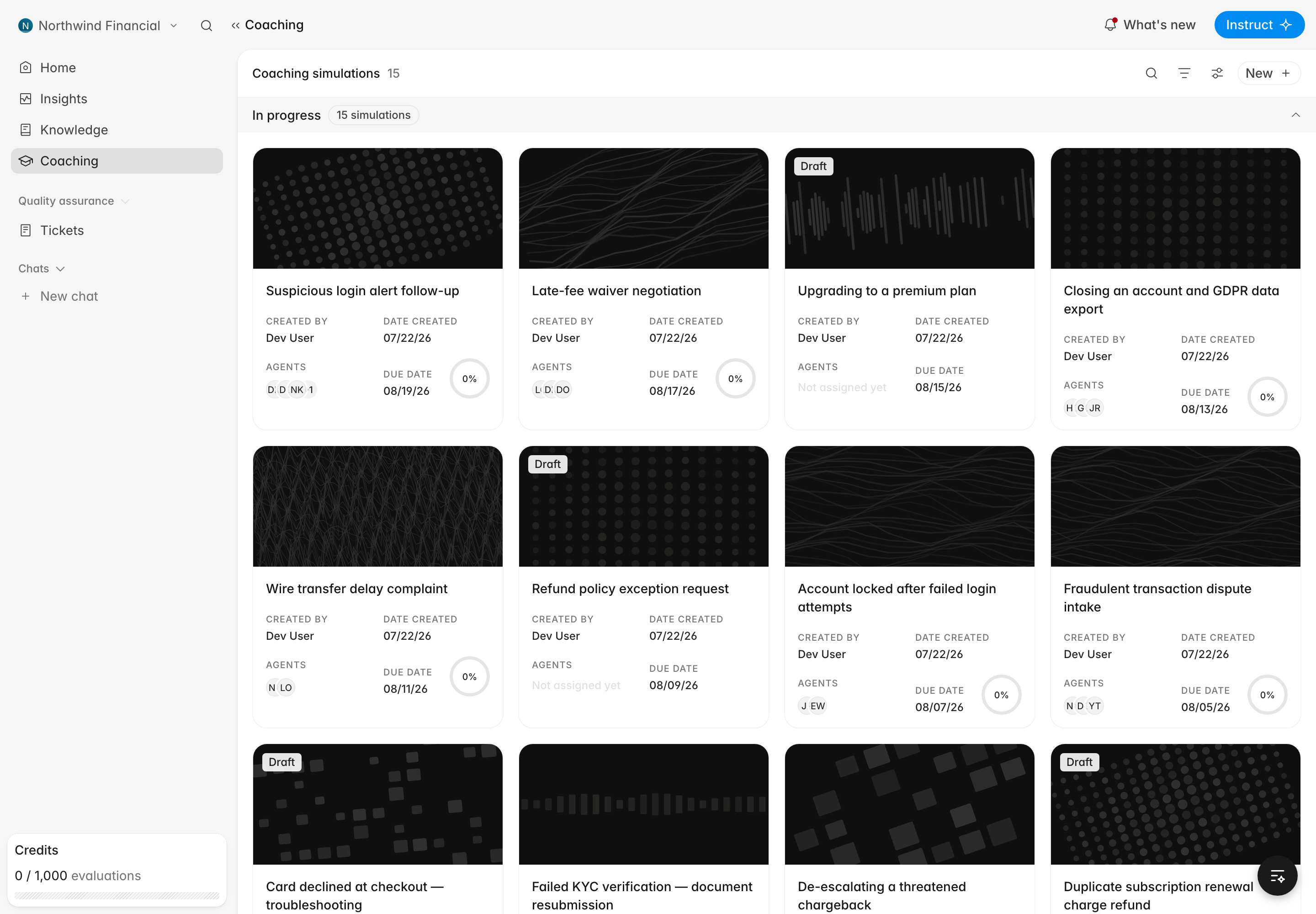Open the workspace switcher chevron

(174, 26)
